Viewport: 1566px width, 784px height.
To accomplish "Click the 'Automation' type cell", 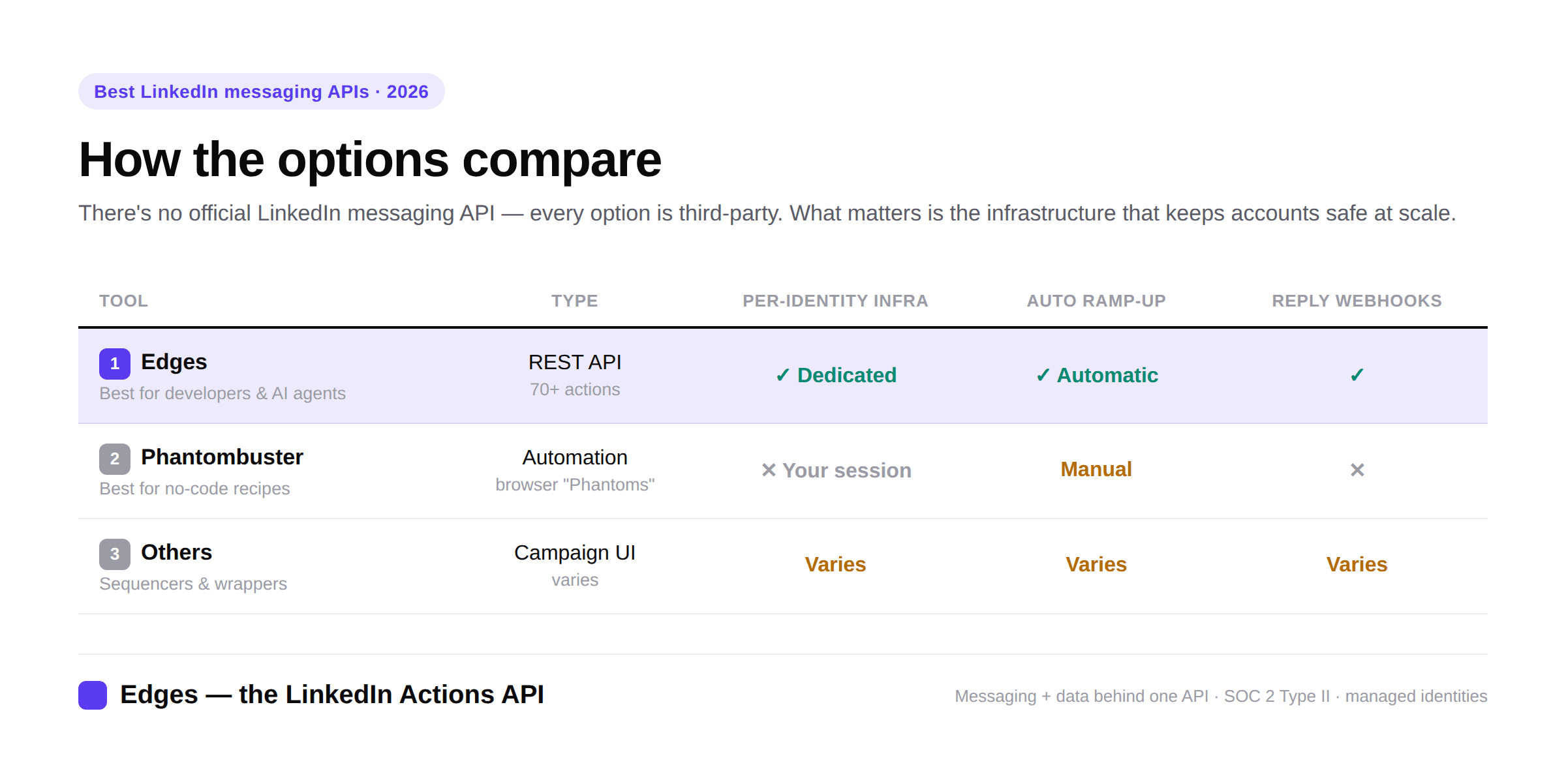I will (x=575, y=457).
